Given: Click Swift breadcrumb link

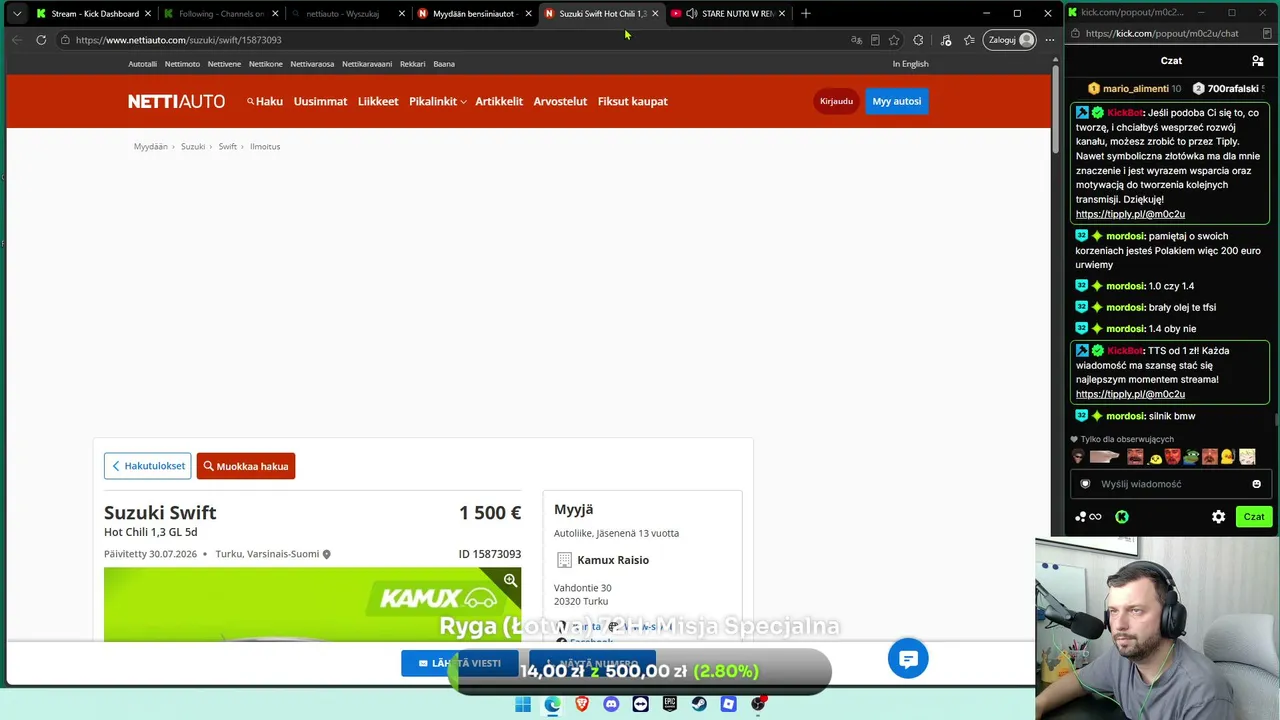Looking at the screenshot, I should [228, 146].
